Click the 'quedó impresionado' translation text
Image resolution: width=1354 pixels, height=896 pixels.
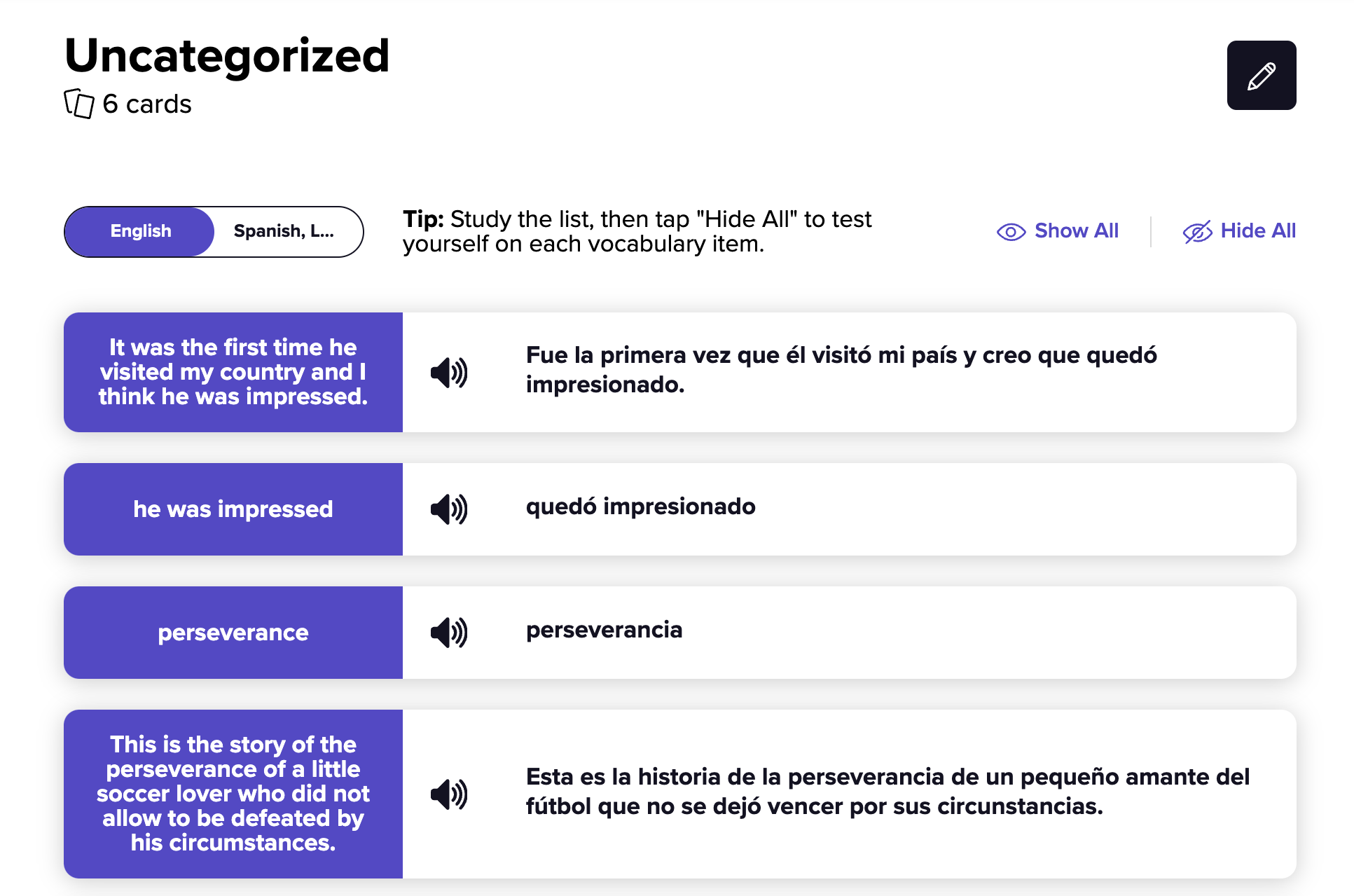coord(640,506)
